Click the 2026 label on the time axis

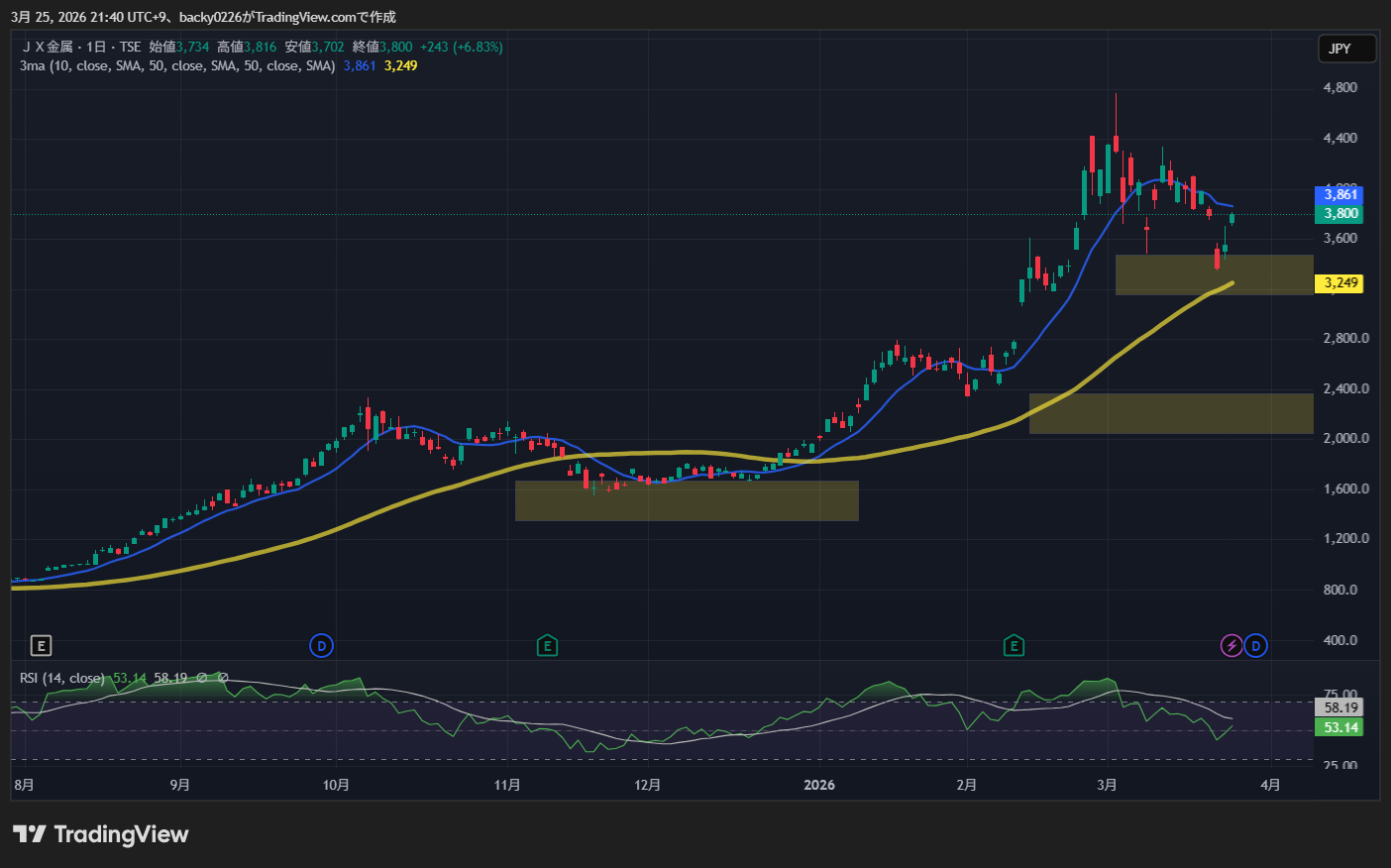(x=819, y=785)
